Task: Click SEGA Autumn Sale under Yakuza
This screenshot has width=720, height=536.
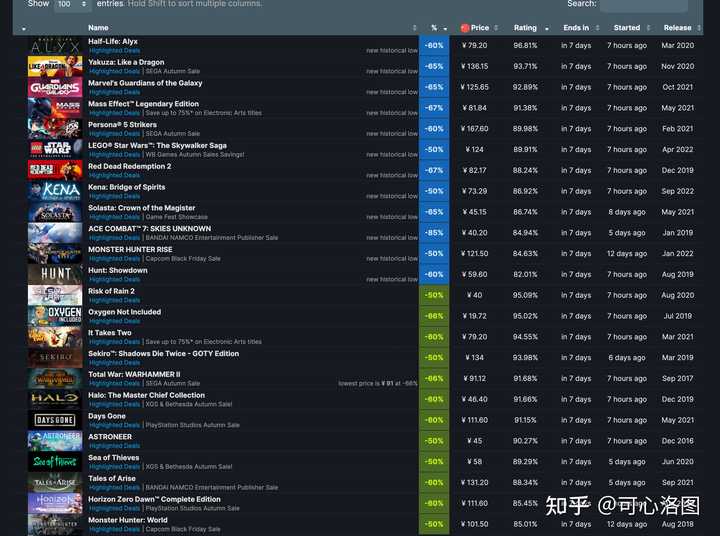Action: pyautogui.click(x=173, y=71)
